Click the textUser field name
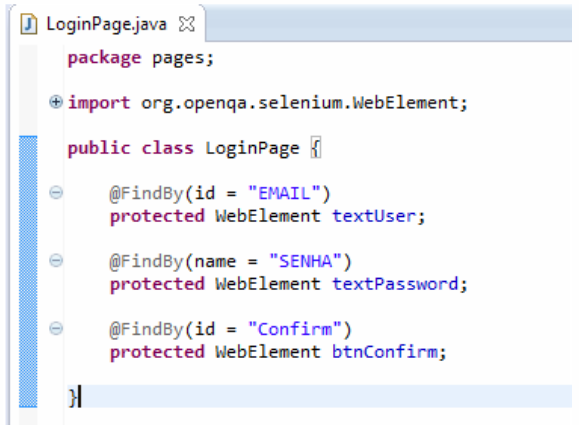 click(x=374, y=216)
